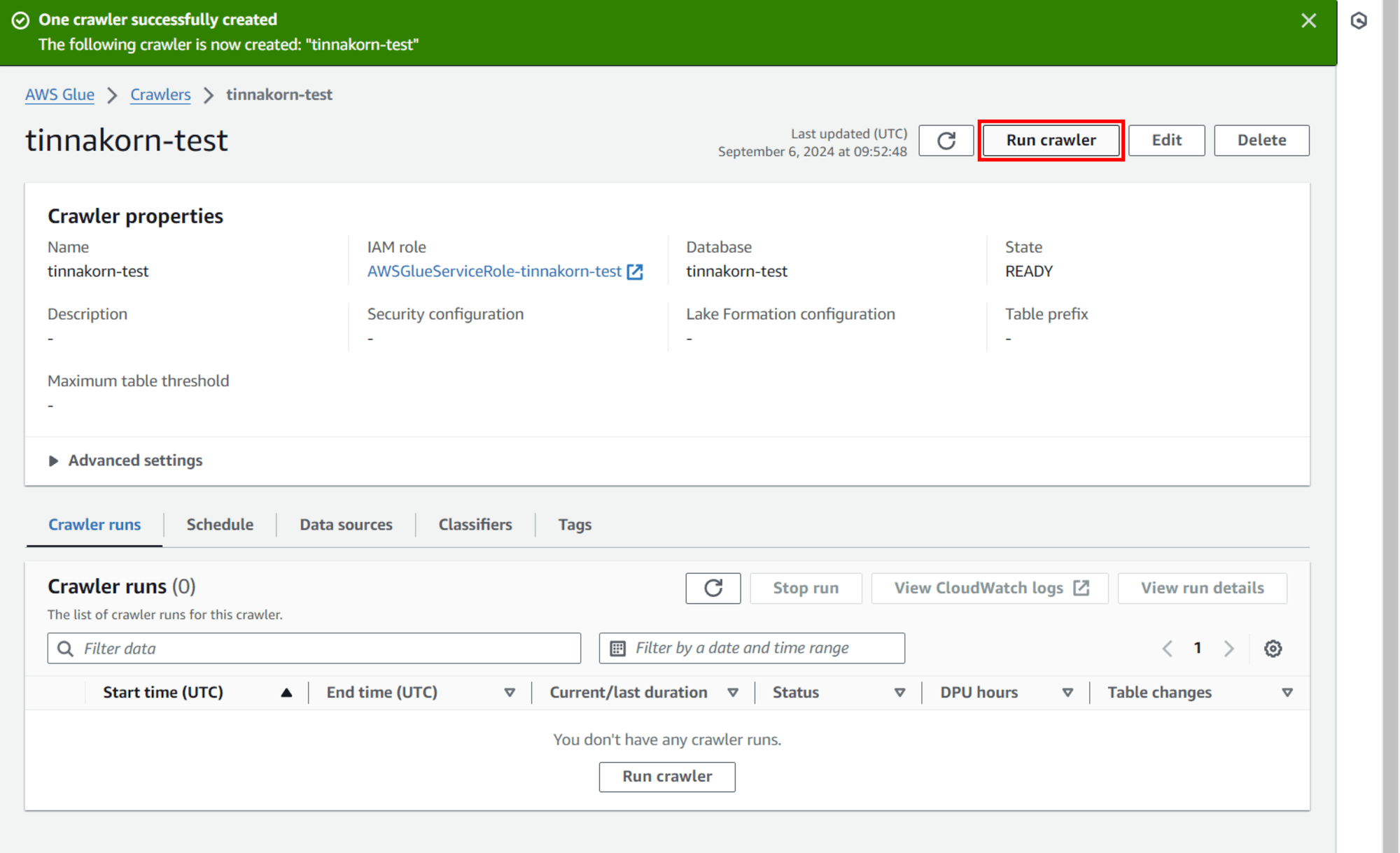Sort by Start time (UTC) ascending arrow
Viewport: 1400px width, 853px height.
click(286, 693)
